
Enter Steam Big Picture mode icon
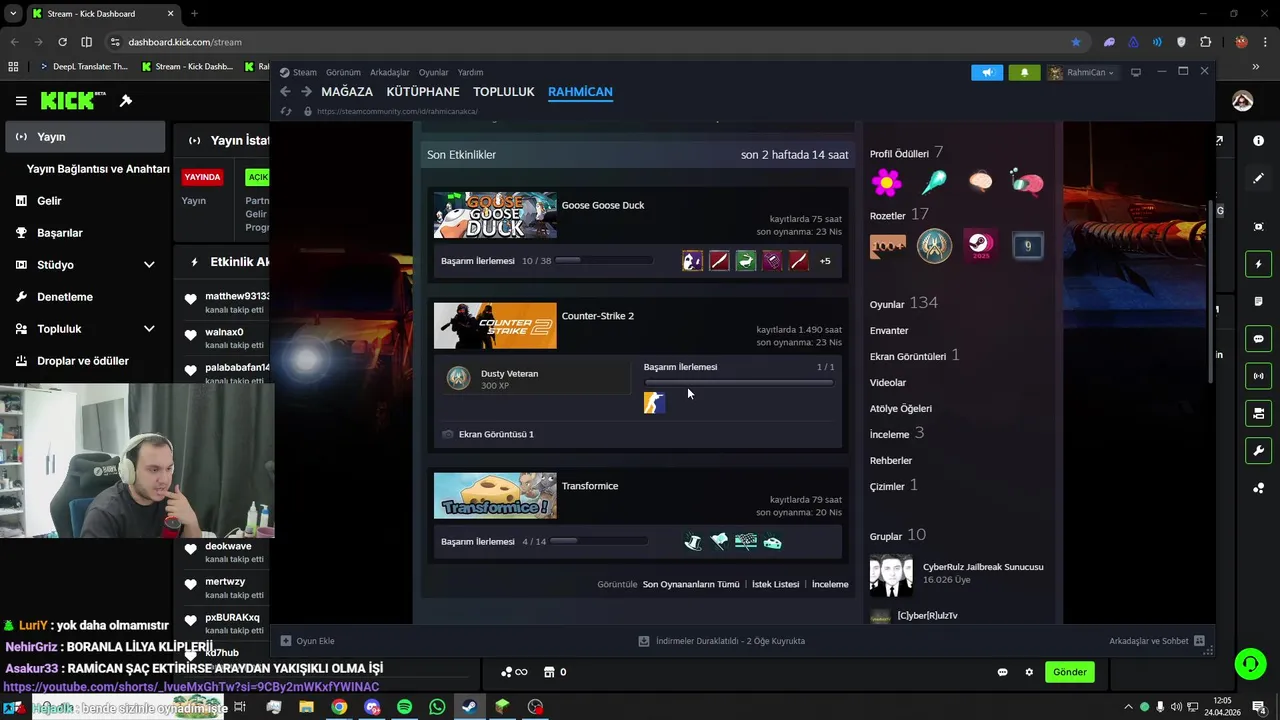pyautogui.click(x=1136, y=72)
